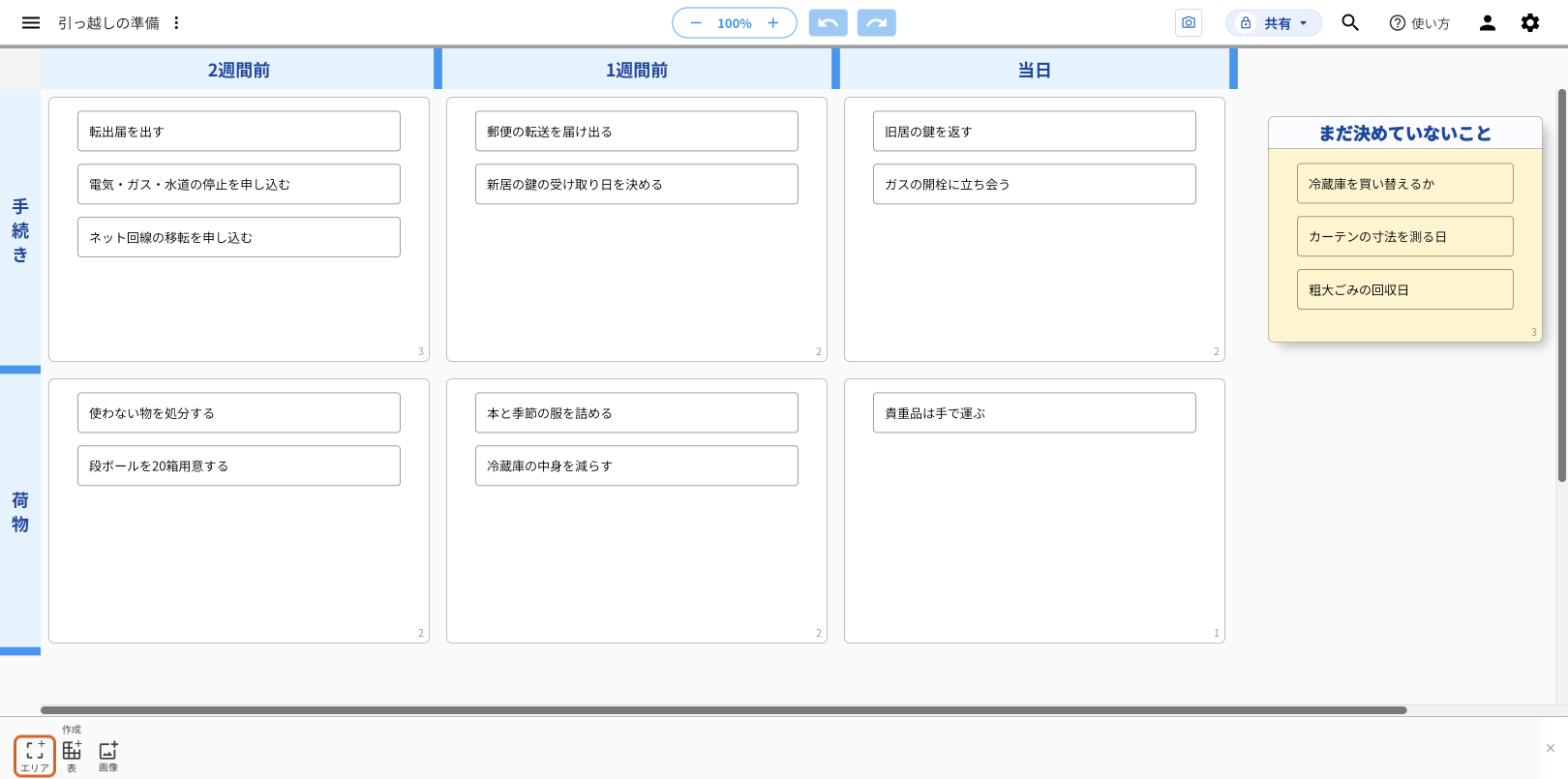Viewport: 1568px width, 779px height.
Task: Click the board title 引っ越しの準備
Action: pos(108,23)
